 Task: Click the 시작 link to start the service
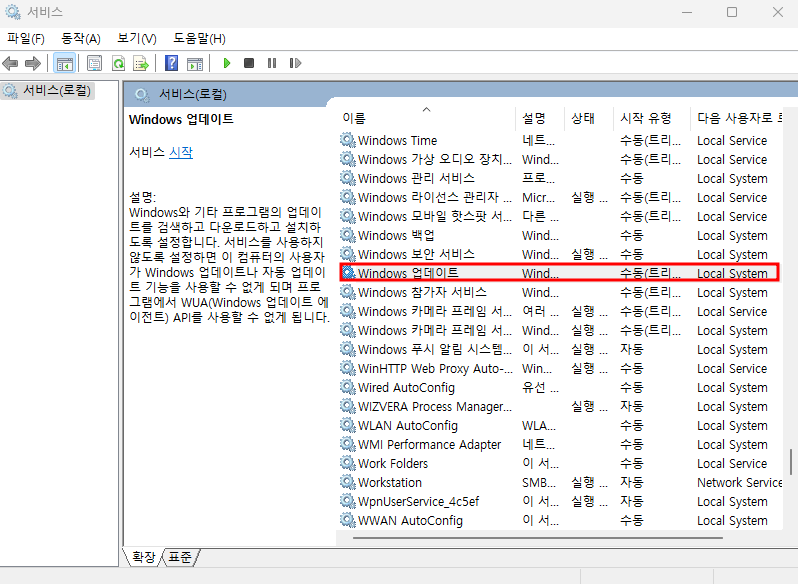click(x=181, y=152)
